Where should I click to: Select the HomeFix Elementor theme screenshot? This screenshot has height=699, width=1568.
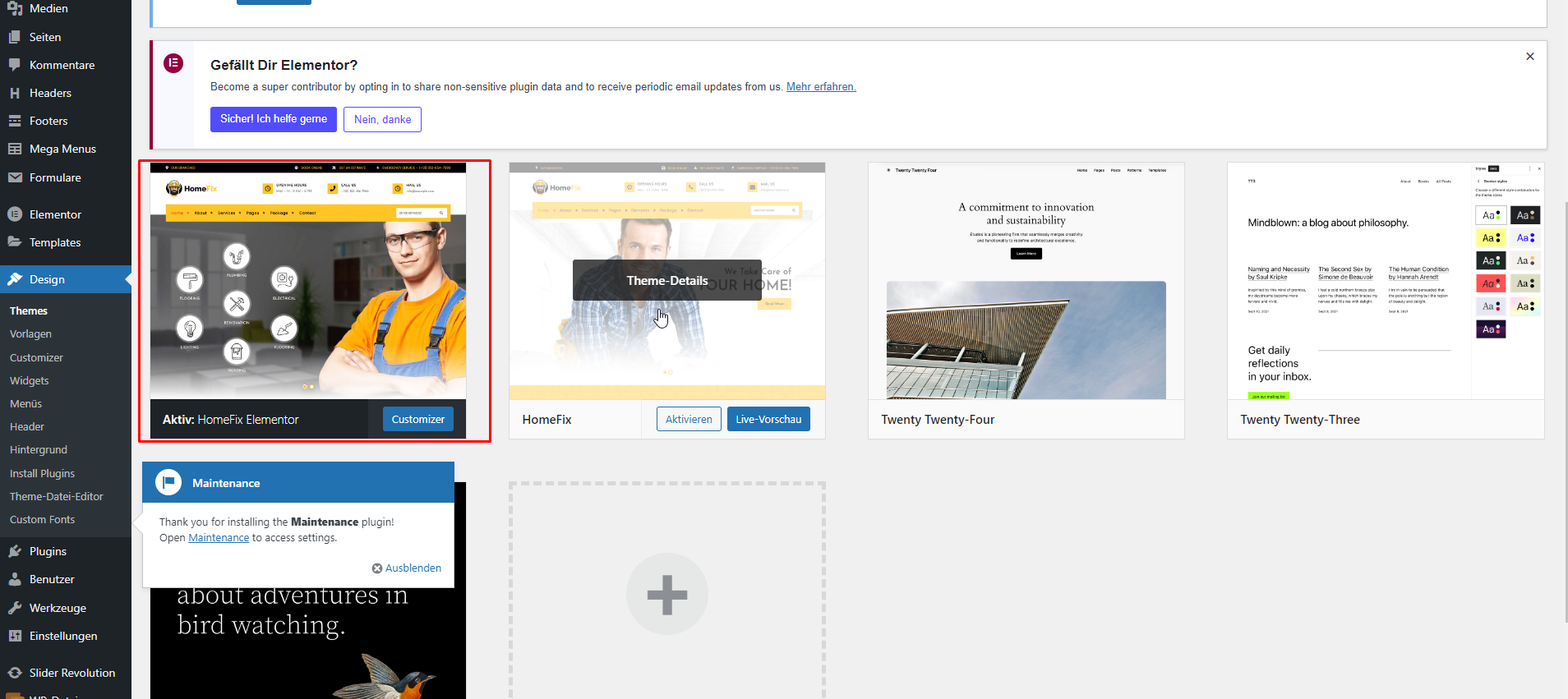(308, 280)
